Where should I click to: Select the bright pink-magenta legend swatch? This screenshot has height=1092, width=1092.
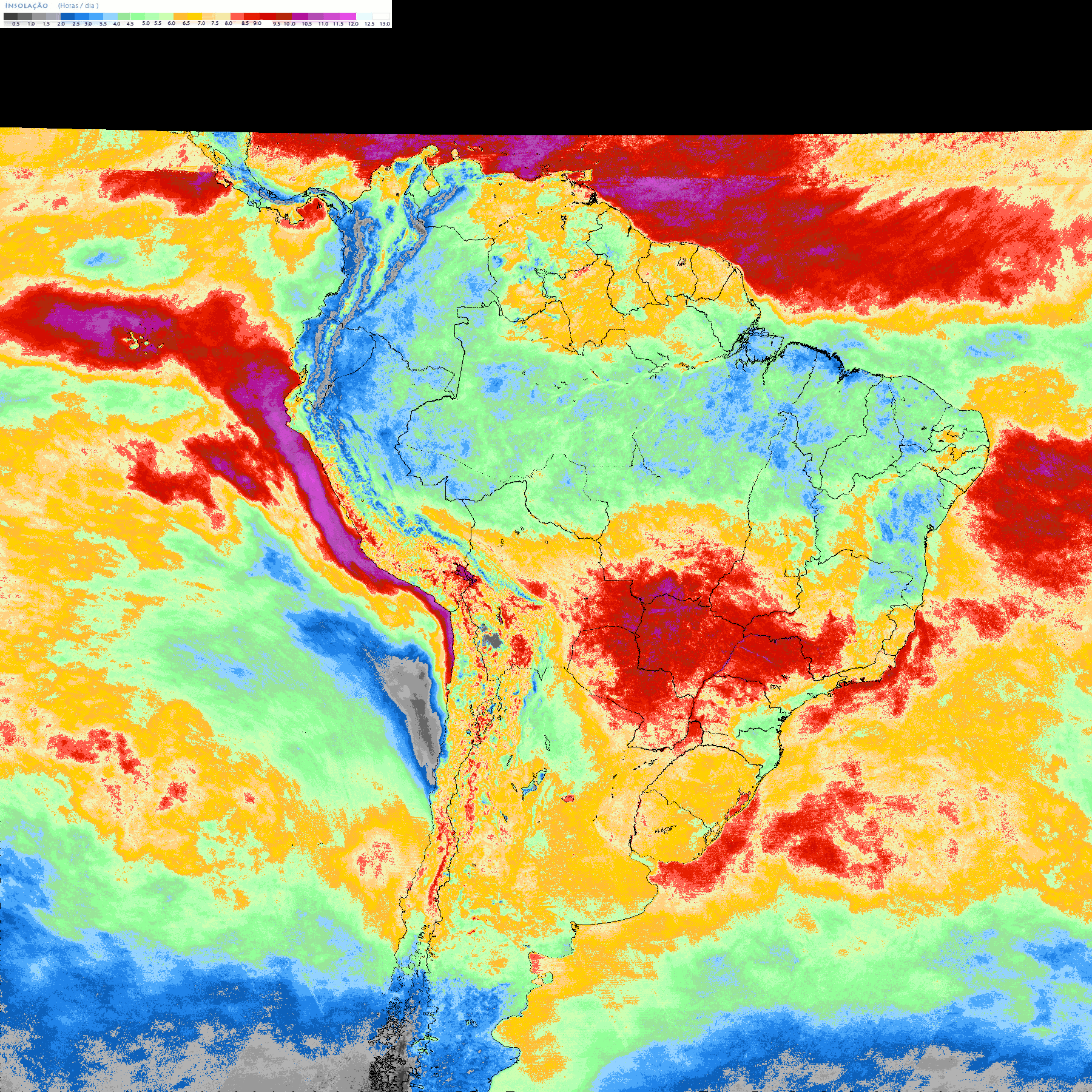(348, 16)
